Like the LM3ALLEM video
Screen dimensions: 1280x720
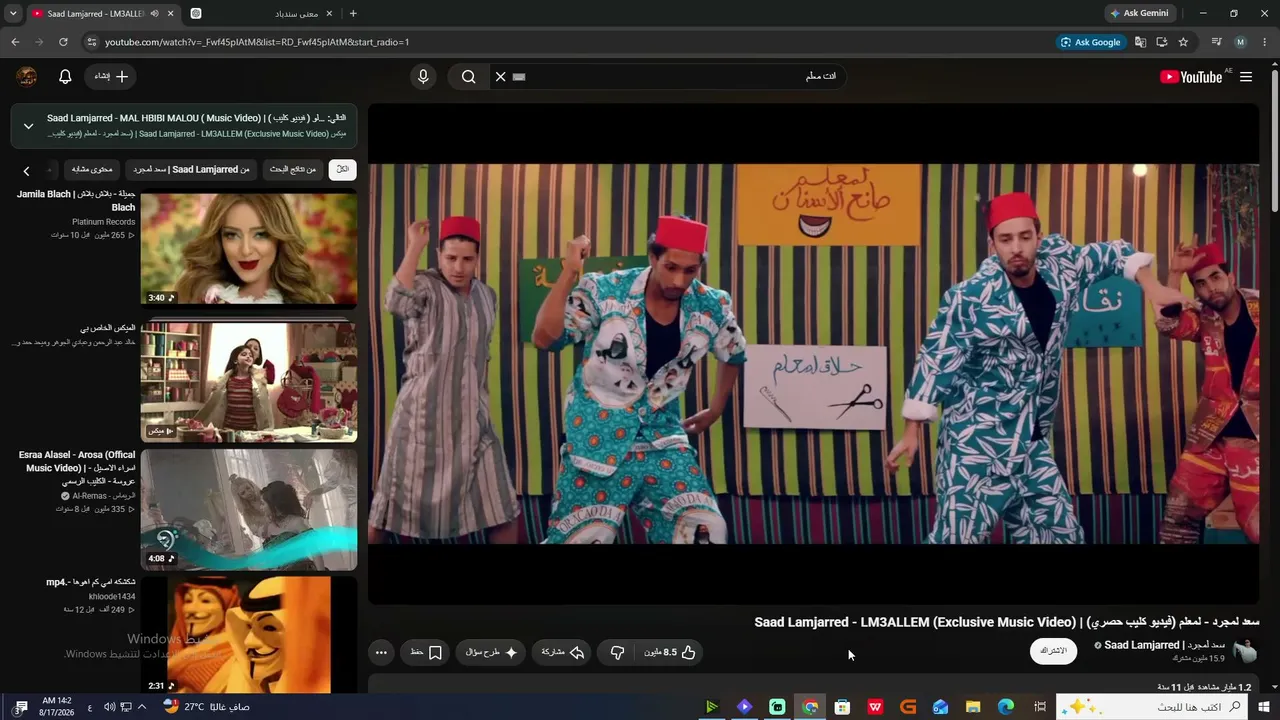[x=670, y=652]
